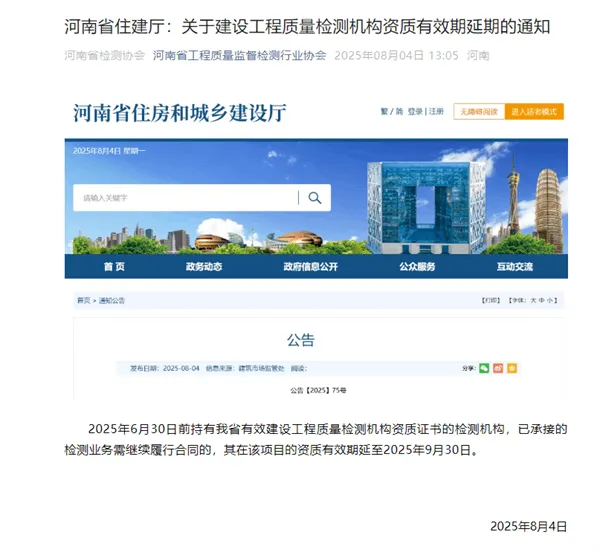Click the 无障碍阅读 button

point(479,112)
